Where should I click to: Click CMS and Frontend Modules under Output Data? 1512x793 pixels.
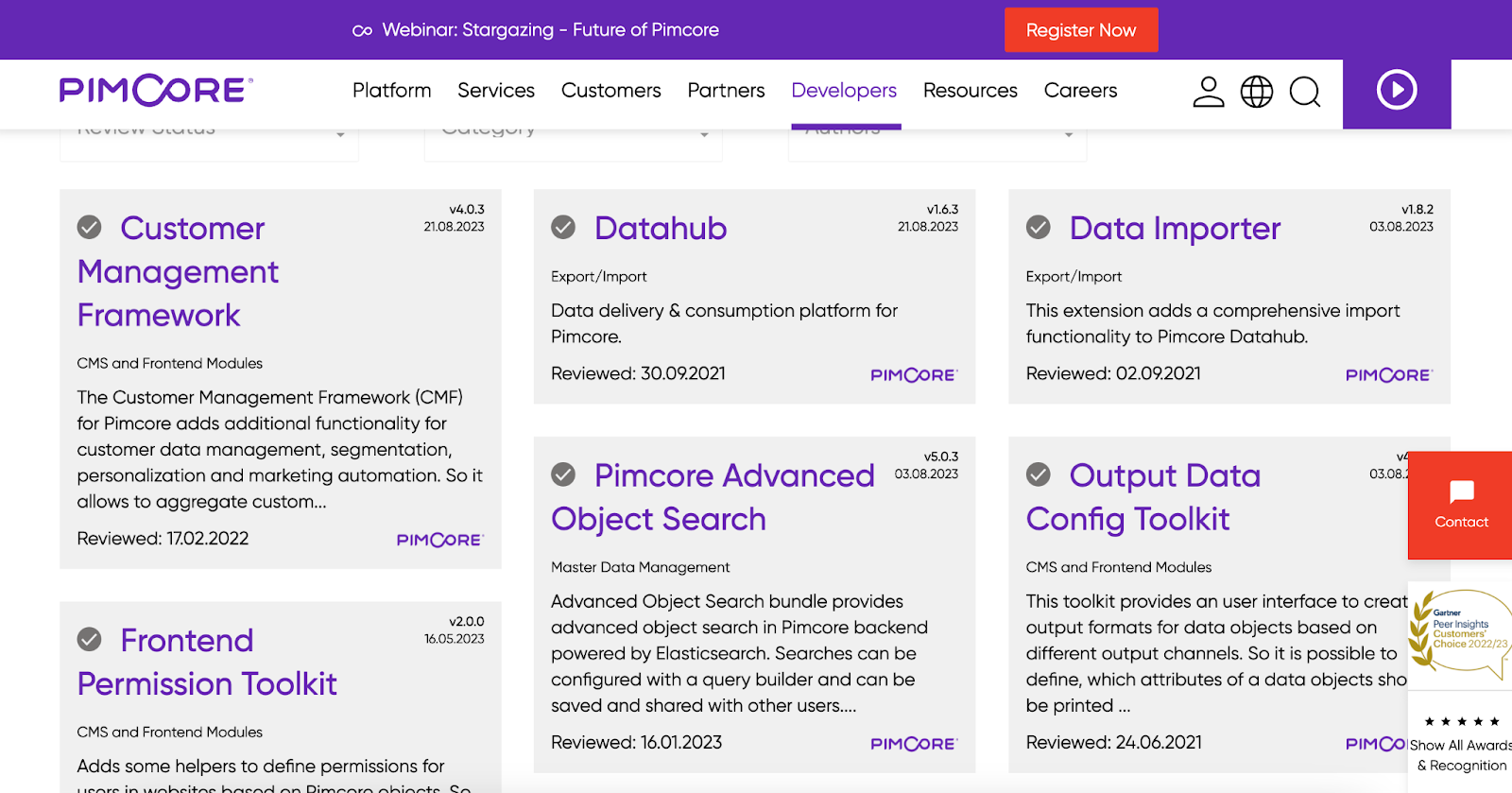tap(1119, 567)
